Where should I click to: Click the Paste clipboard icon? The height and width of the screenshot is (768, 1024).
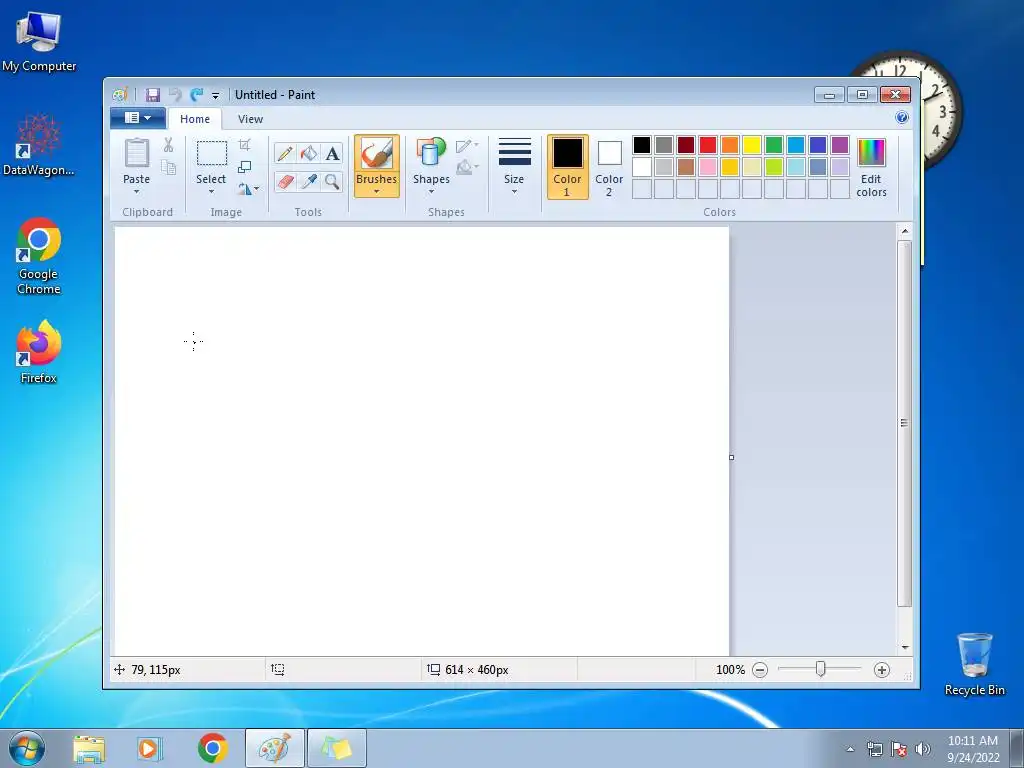[136, 153]
